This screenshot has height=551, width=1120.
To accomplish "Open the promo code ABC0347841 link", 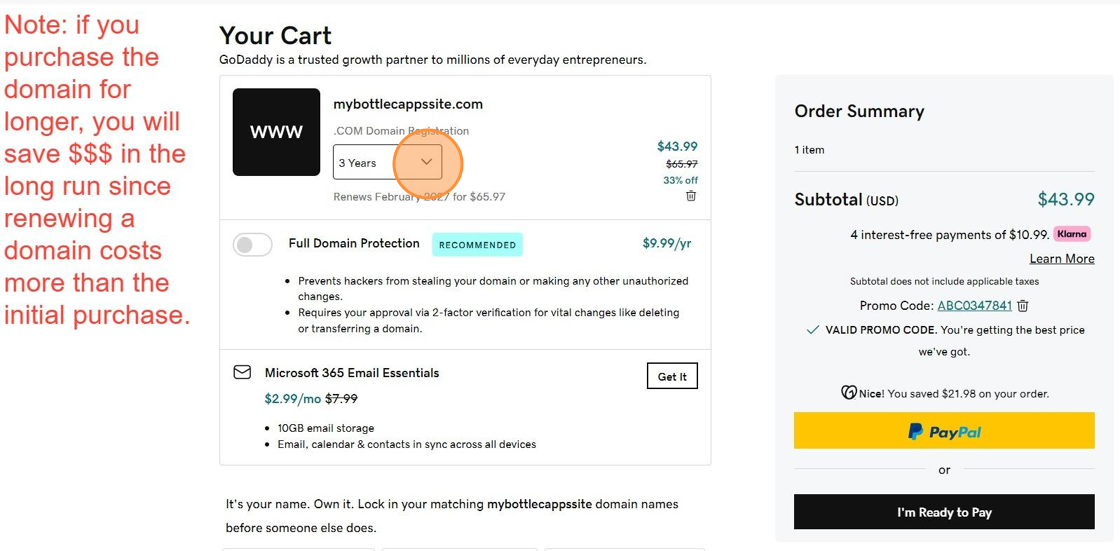I will (974, 306).
